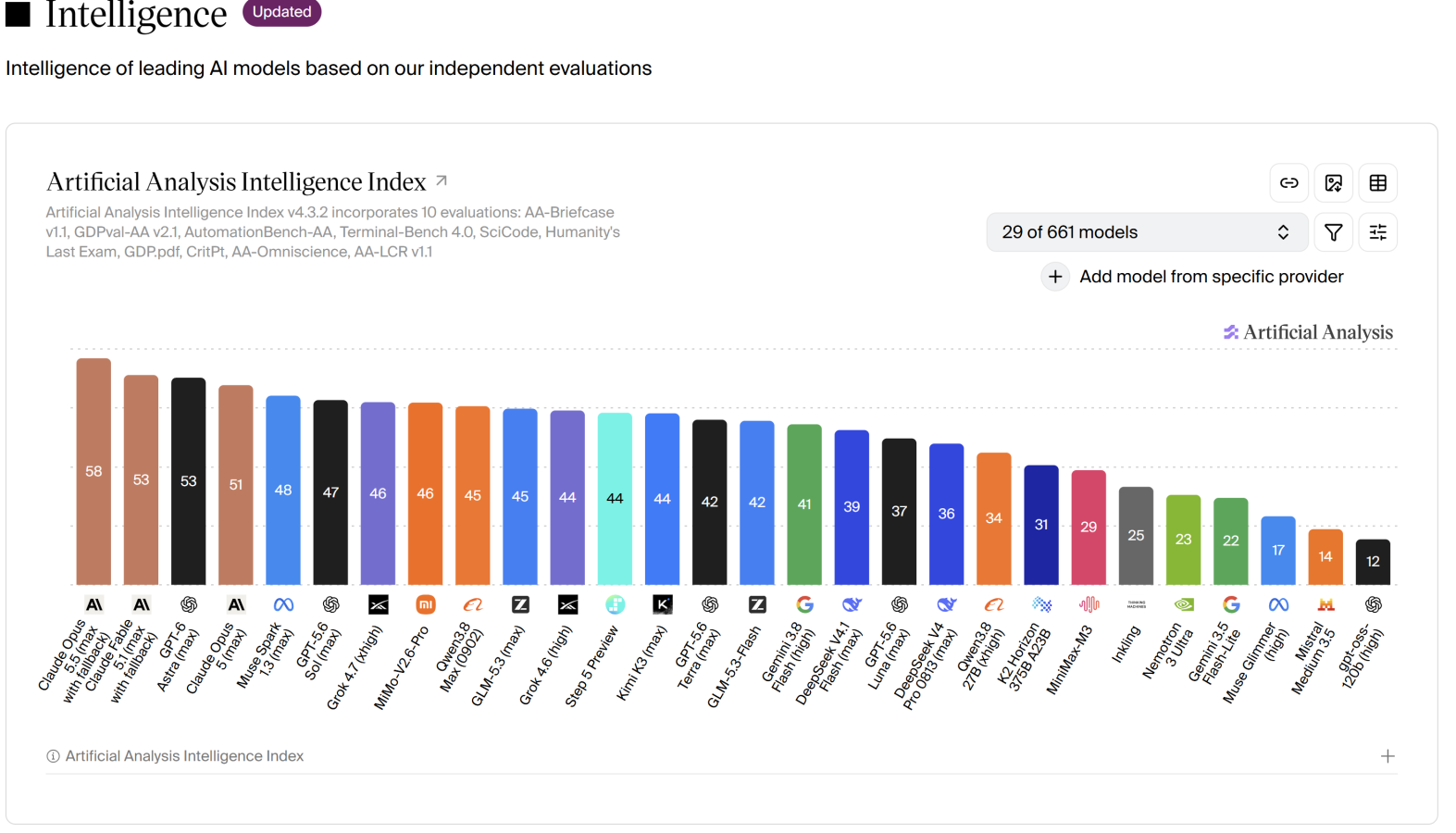The width and height of the screenshot is (1456, 833).
Task: Click the Mistral logo under the 14 bar
Action: pyautogui.click(x=1325, y=604)
